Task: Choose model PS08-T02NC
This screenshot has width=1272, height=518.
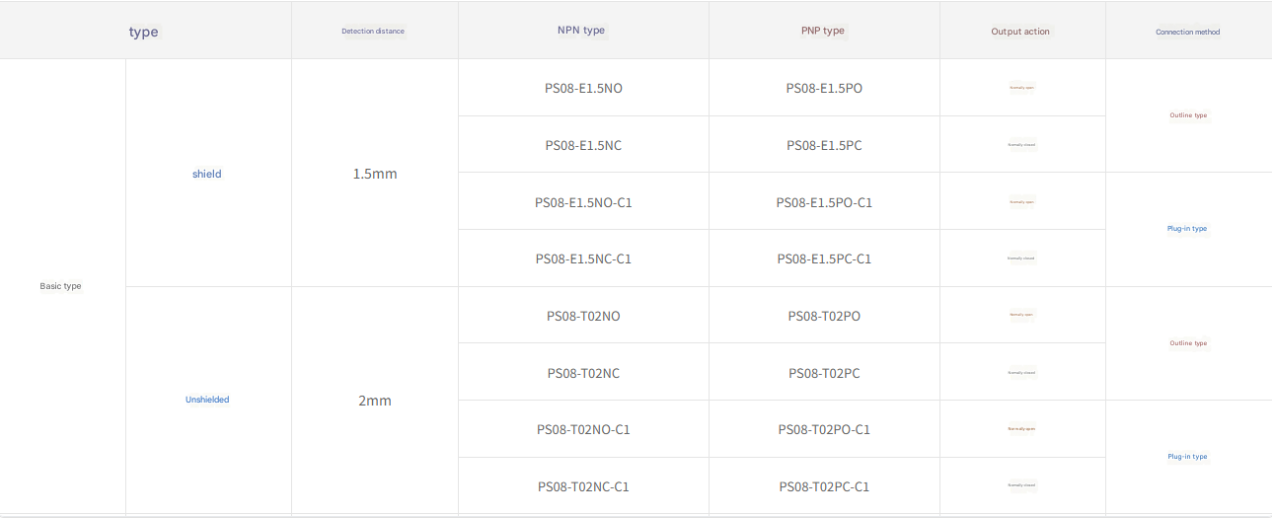Action: coord(583,373)
